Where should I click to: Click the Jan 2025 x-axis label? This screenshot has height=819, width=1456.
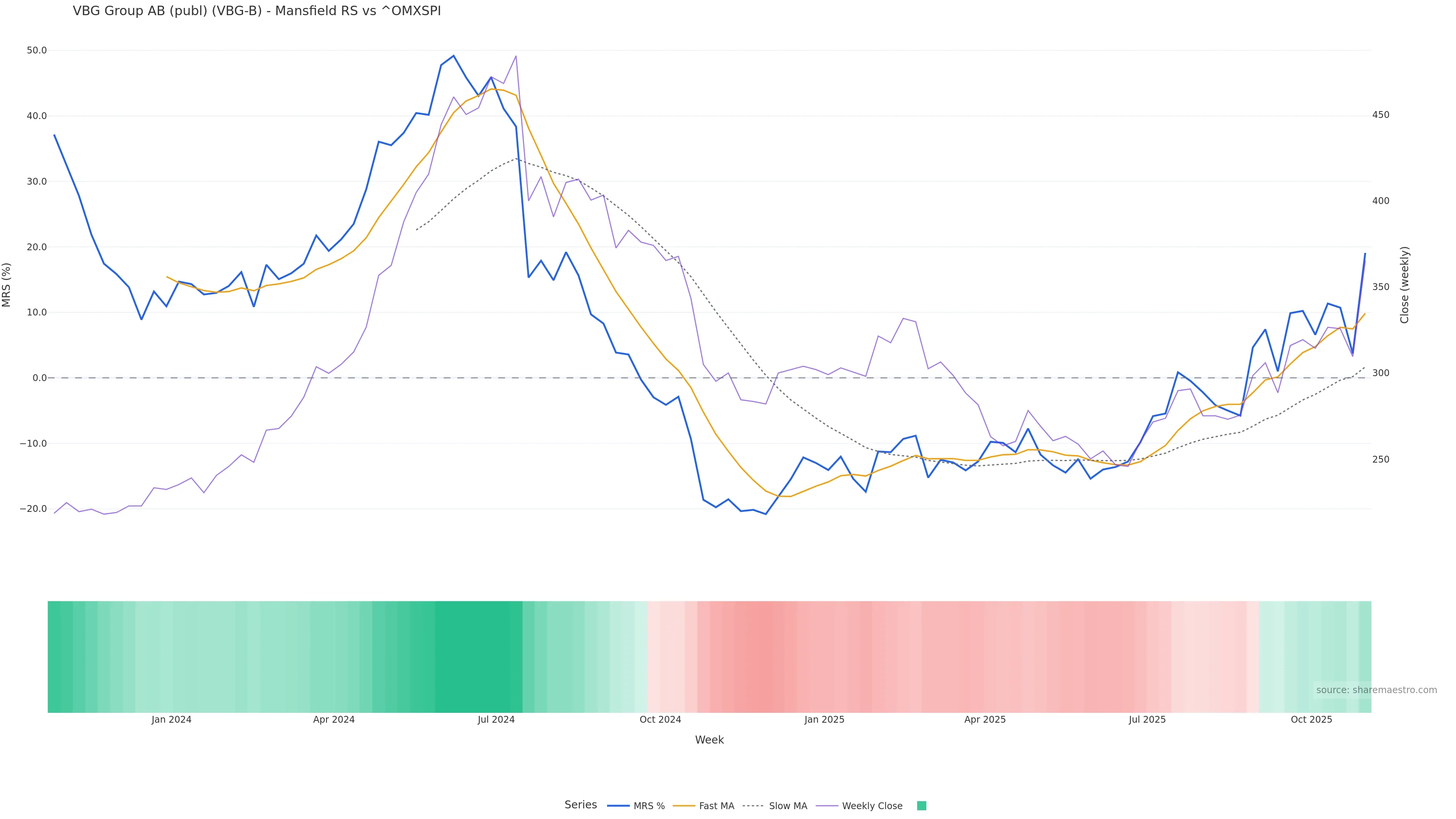point(824,720)
